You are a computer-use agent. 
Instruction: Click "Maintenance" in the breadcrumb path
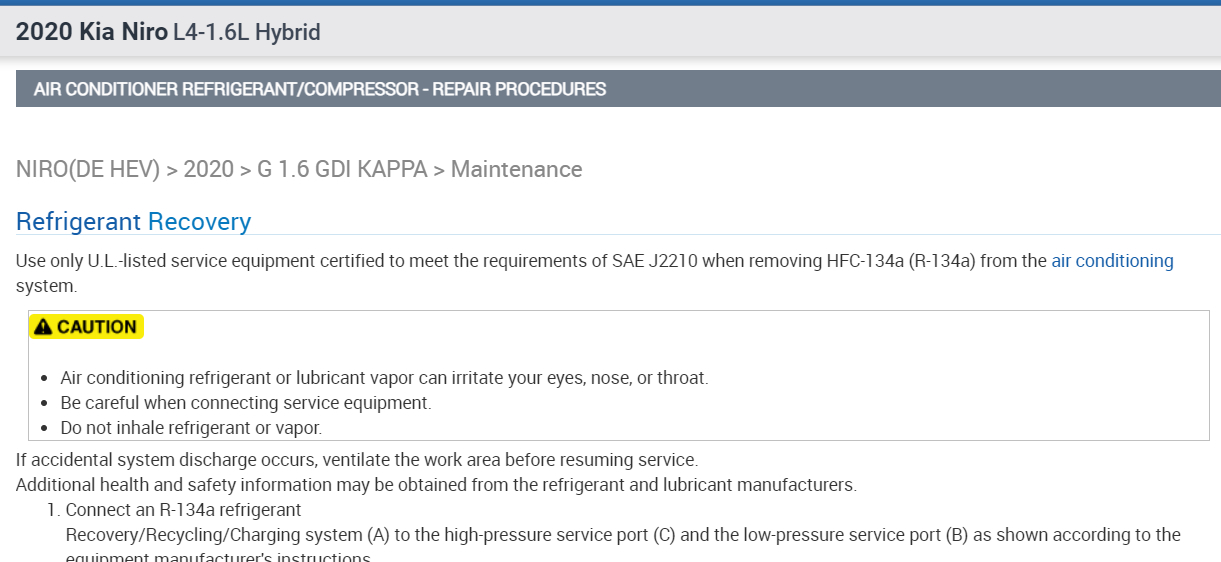(x=516, y=170)
